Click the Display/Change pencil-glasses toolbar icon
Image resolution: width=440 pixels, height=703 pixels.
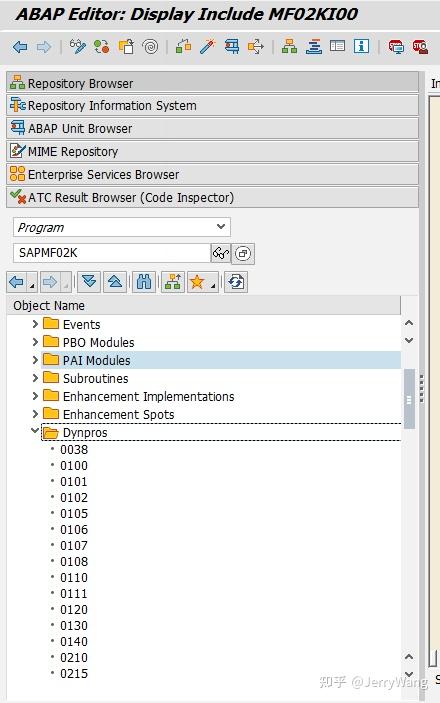pos(78,47)
